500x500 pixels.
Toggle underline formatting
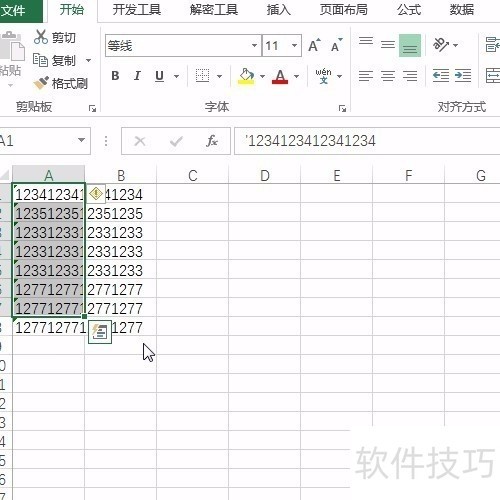159,76
